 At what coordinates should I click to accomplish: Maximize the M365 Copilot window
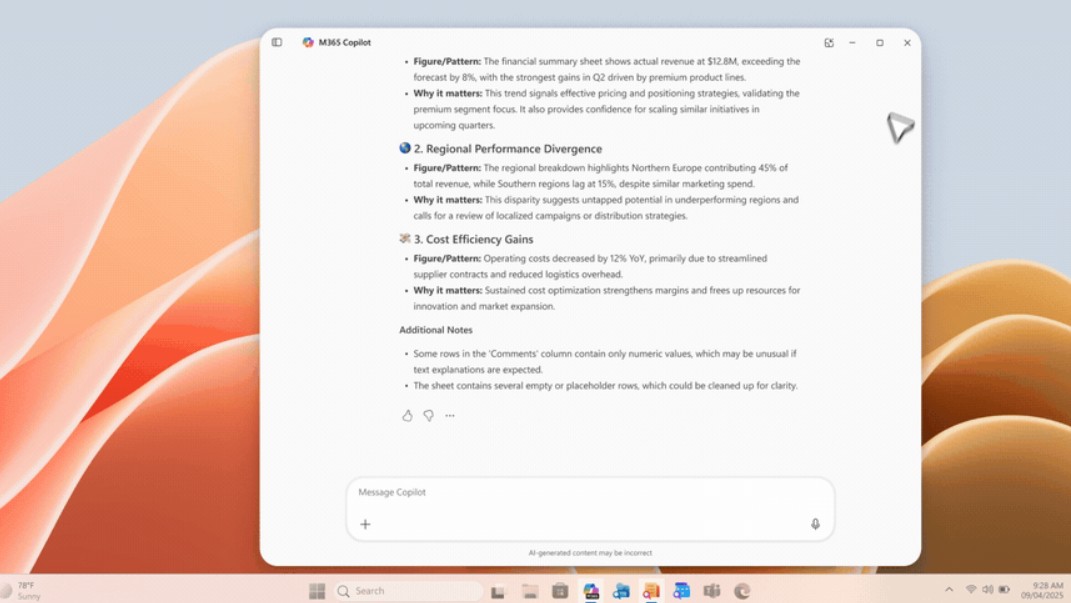(x=880, y=43)
